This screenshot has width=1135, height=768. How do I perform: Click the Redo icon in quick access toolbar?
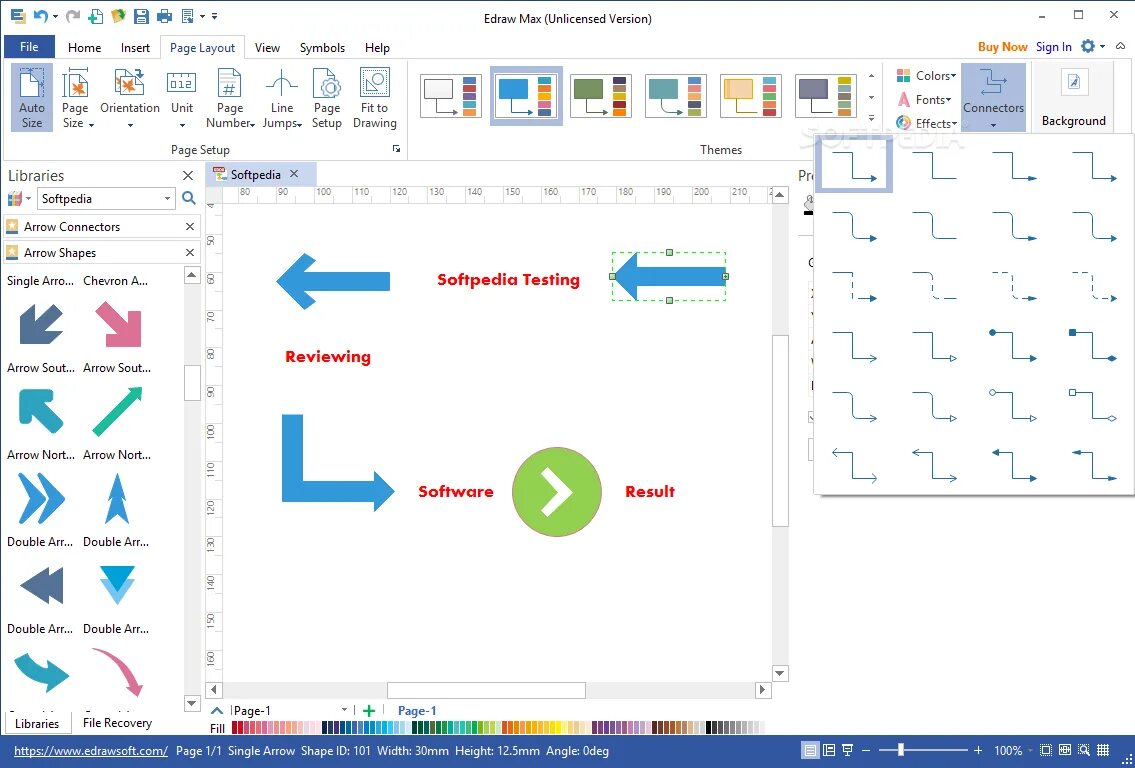(72, 16)
